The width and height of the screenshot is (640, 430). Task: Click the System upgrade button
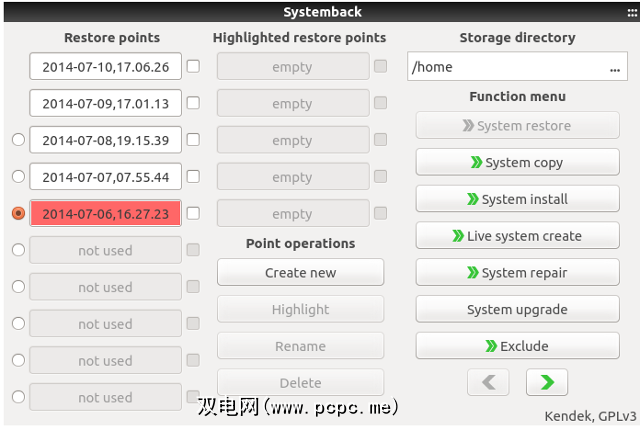click(x=517, y=309)
